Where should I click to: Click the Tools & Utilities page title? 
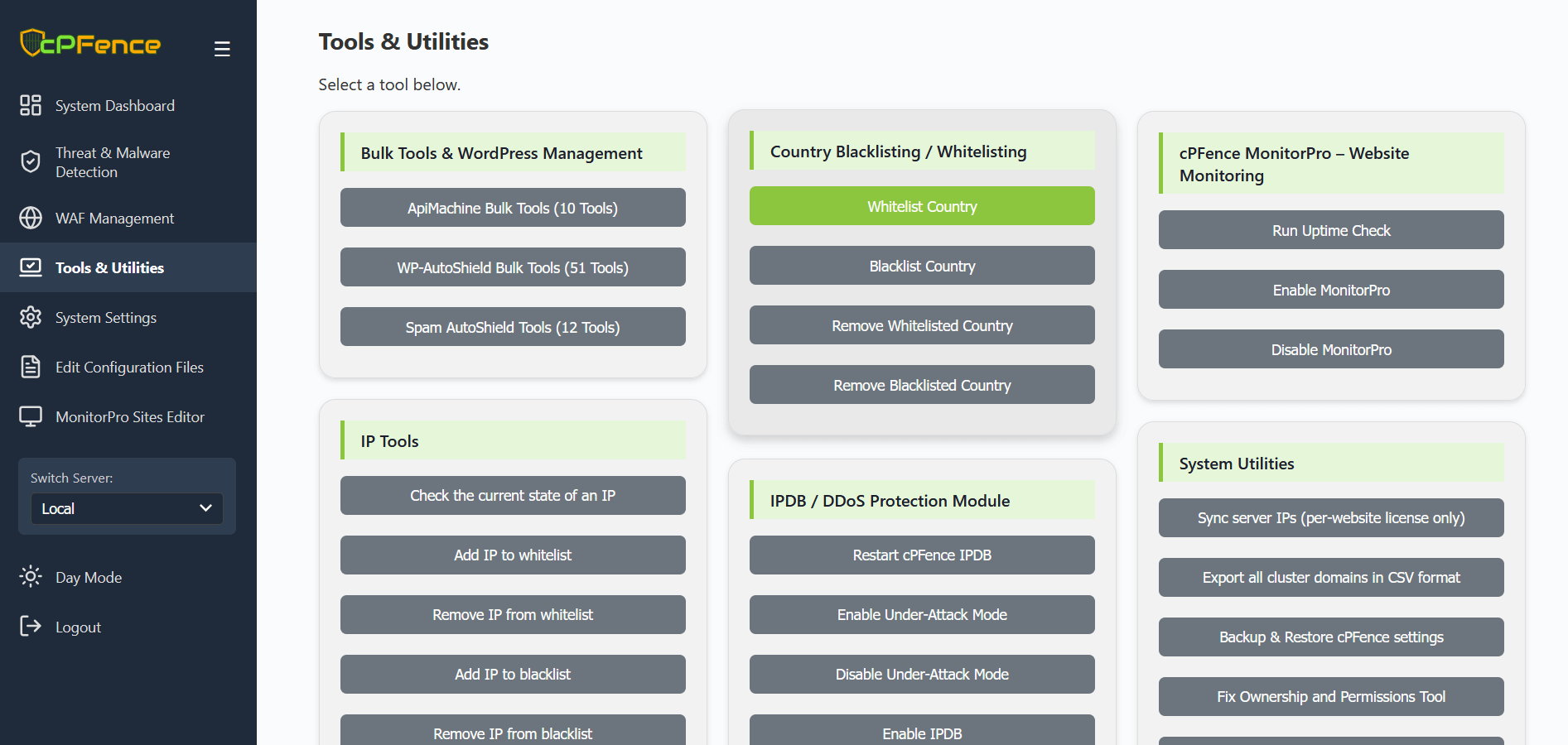[403, 41]
